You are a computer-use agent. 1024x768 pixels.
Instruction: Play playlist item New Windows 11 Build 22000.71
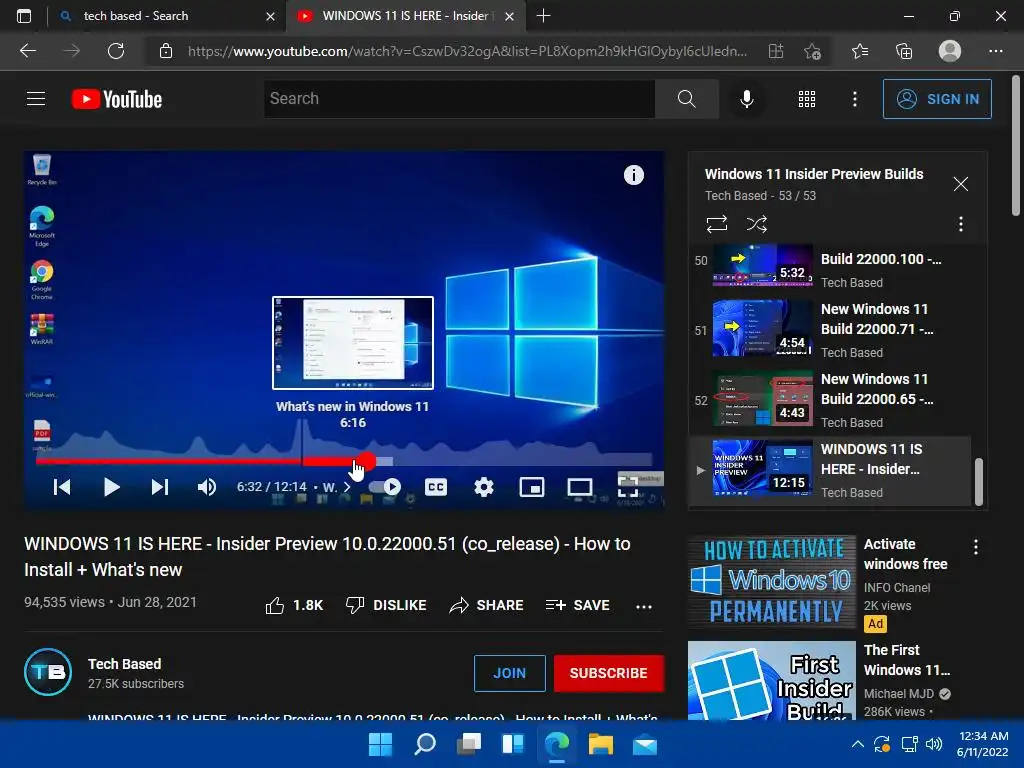(x=830, y=330)
